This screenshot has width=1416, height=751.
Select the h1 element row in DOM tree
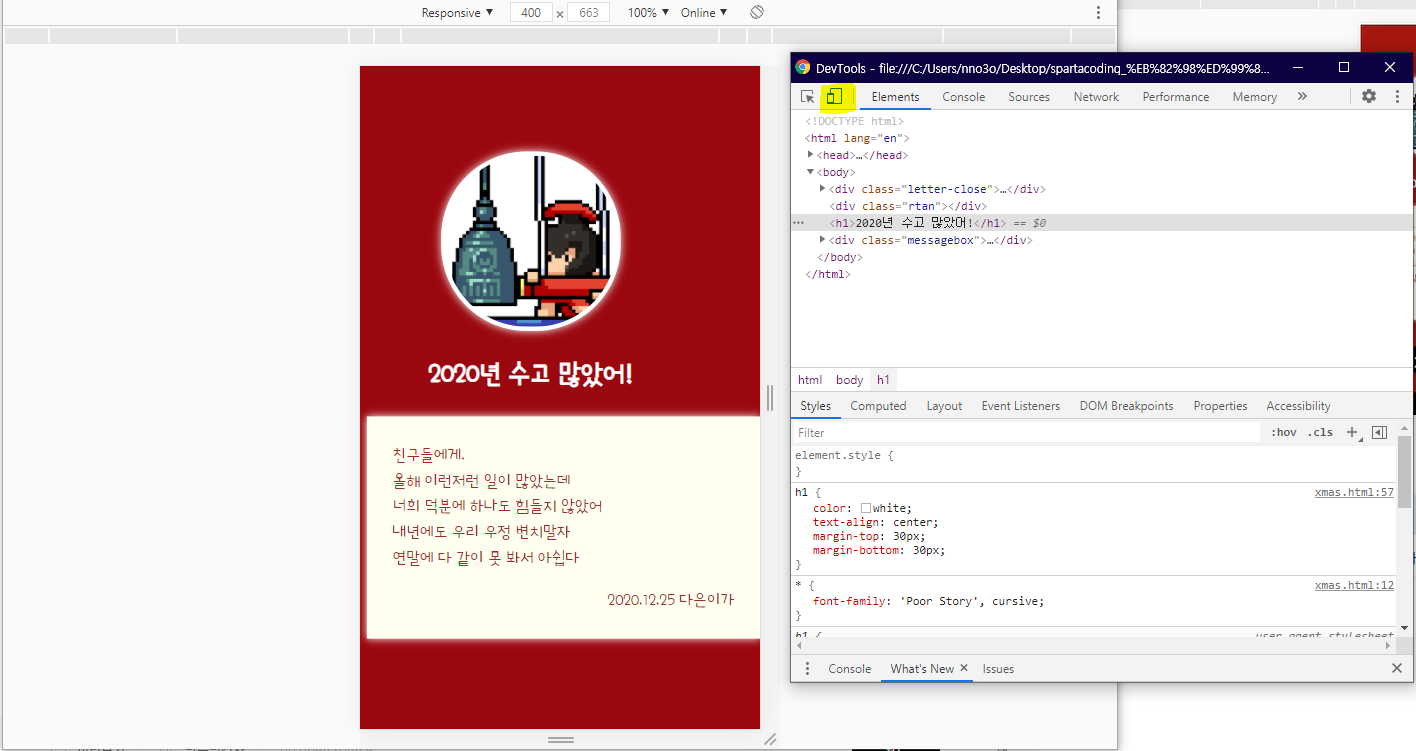click(x=1102, y=223)
